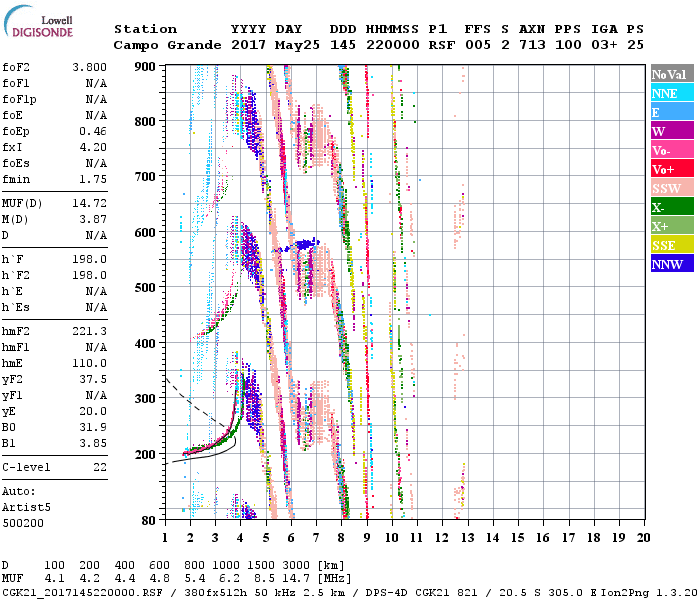Click the foF2 value 3.800
Viewport: 700px width, 600px height.
89,67
